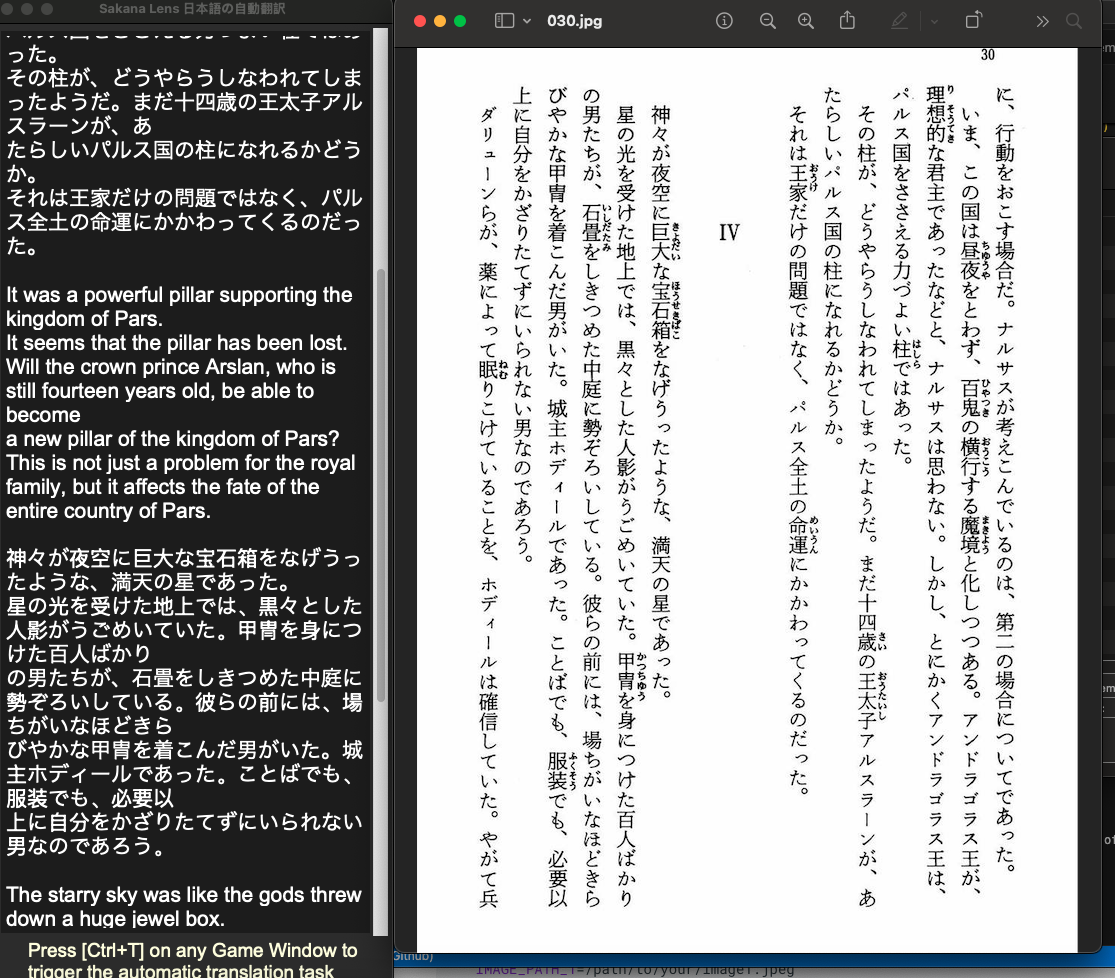Zoom out of 030.jpg in Preview
Image resolution: width=1115 pixels, height=978 pixels.
pos(767,21)
